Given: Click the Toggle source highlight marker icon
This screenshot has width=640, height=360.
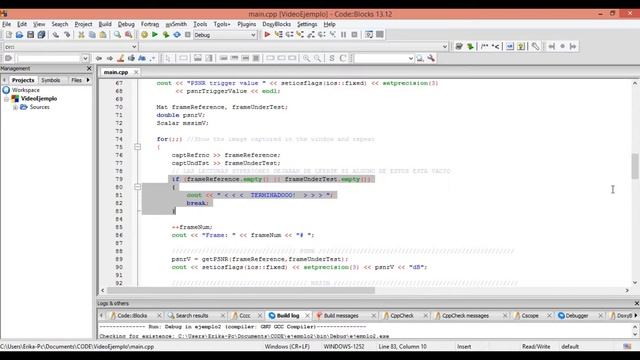Looking at the screenshot, I should [x=120, y=58].
